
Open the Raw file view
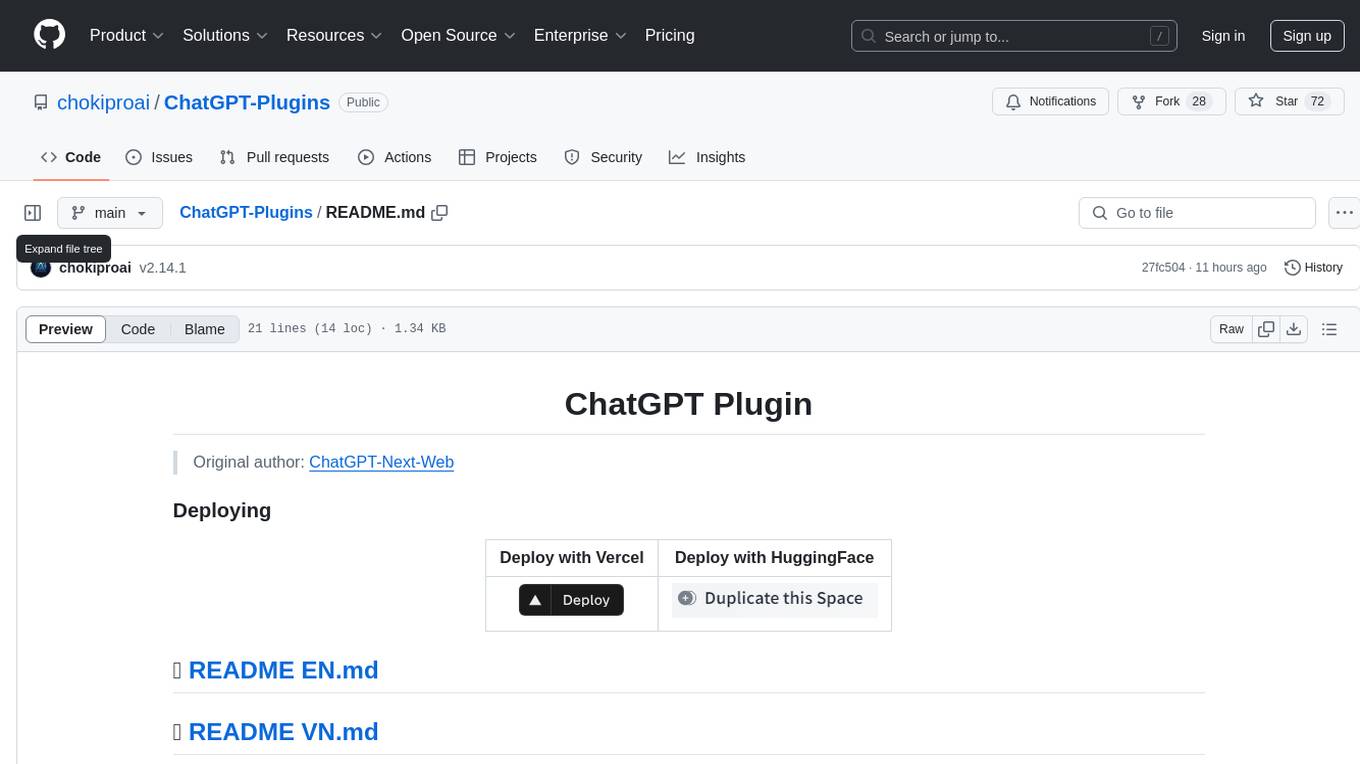point(1231,329)
